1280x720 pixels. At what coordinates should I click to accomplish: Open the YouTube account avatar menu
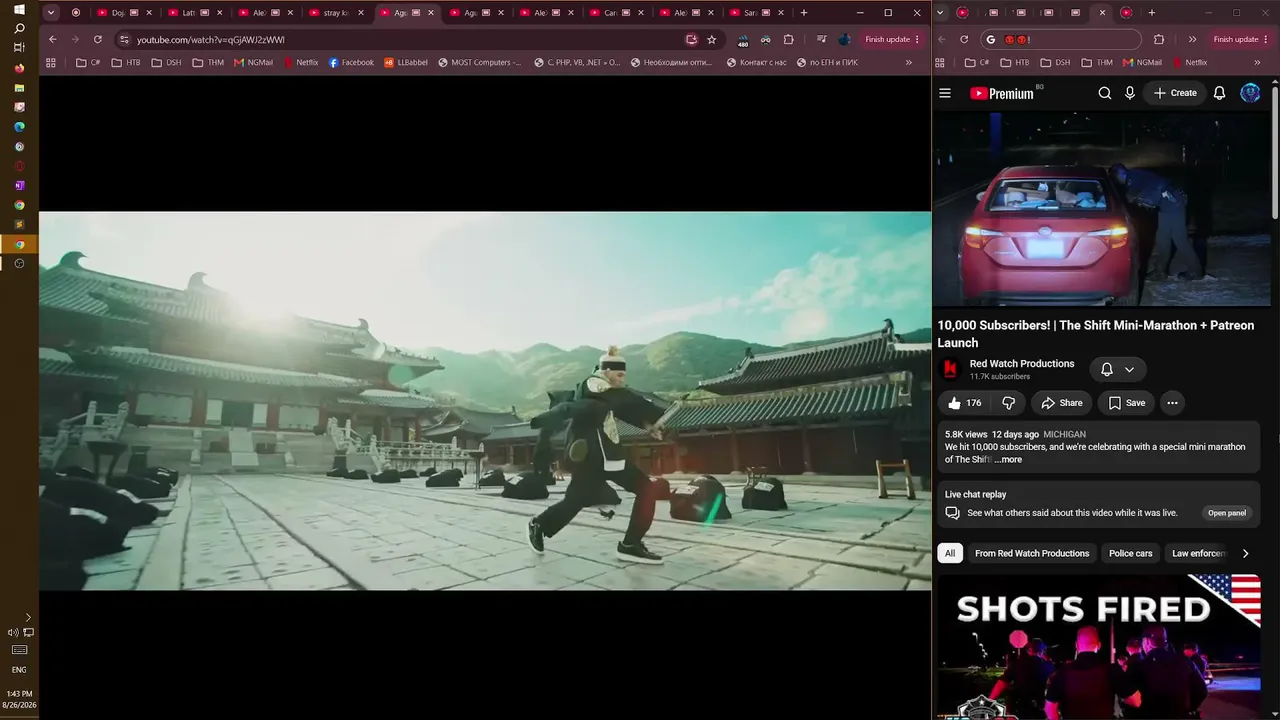pyautogui.click(x=1250, y=93)
